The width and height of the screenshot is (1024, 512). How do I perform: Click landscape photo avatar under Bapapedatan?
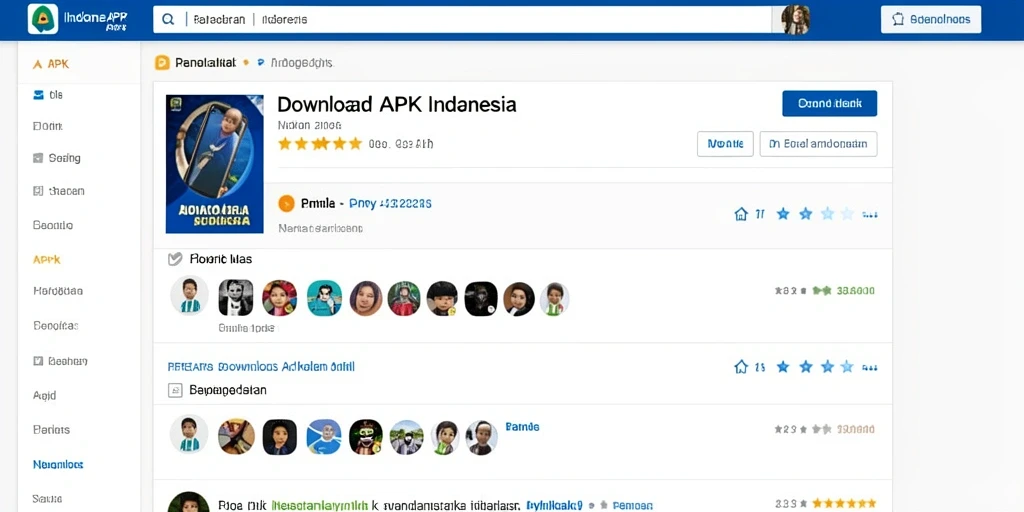[x=406, y=438]
